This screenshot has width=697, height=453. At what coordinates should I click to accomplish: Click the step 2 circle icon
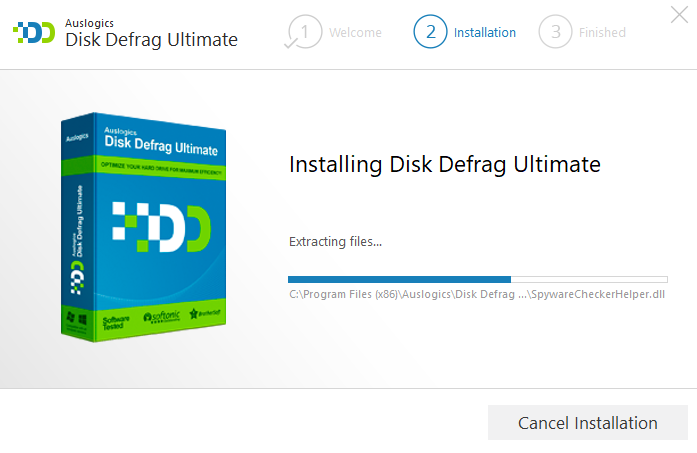coord(430,32)
